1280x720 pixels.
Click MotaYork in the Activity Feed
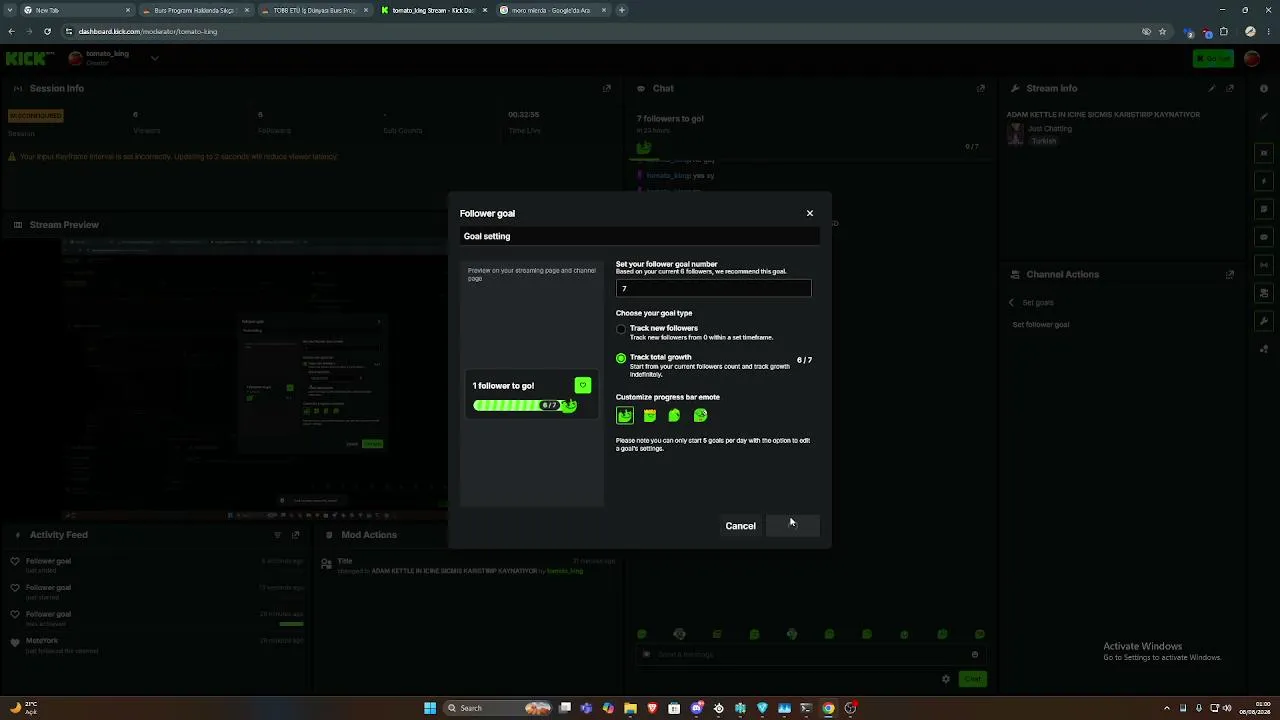click(x=42, y=640)
